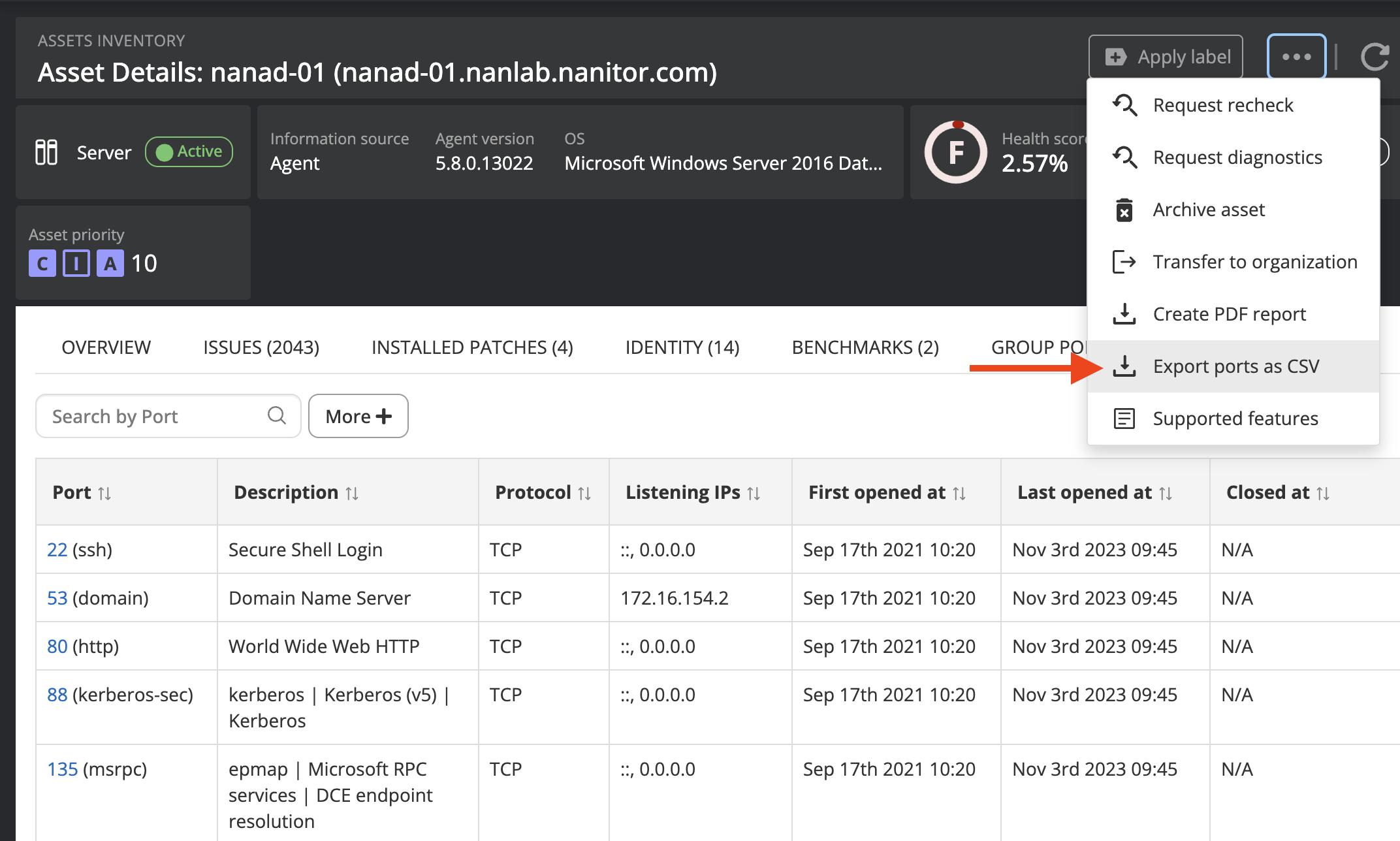The height and width of the screenshot is (841, 1400).
Task: Open the BENCHMARKS (2) tab
Action: point(865,347)
